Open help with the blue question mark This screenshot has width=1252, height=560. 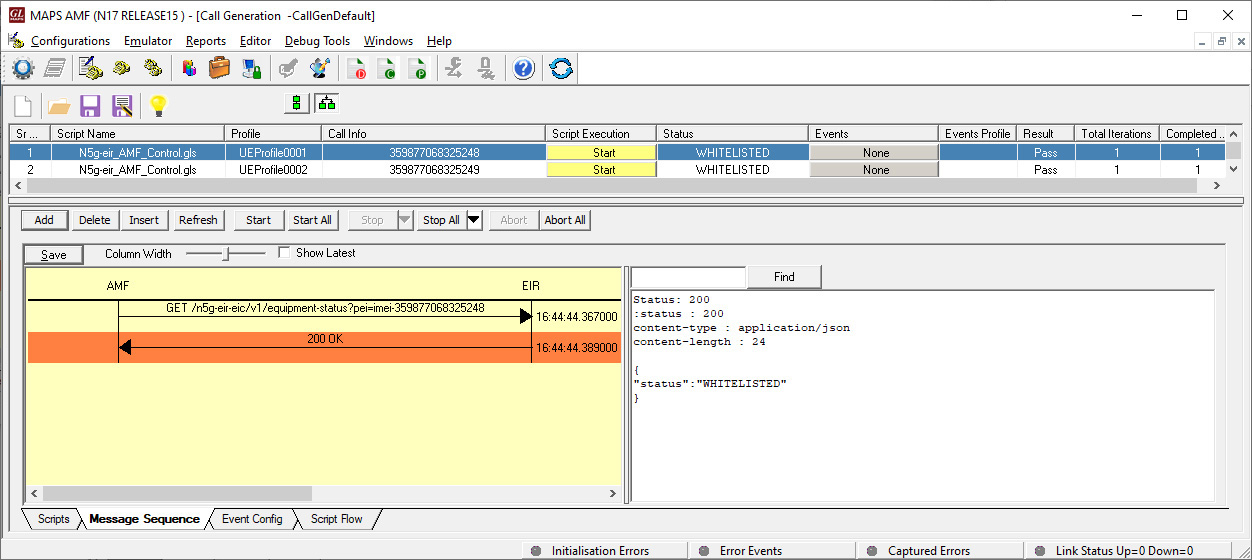point(524,68)
